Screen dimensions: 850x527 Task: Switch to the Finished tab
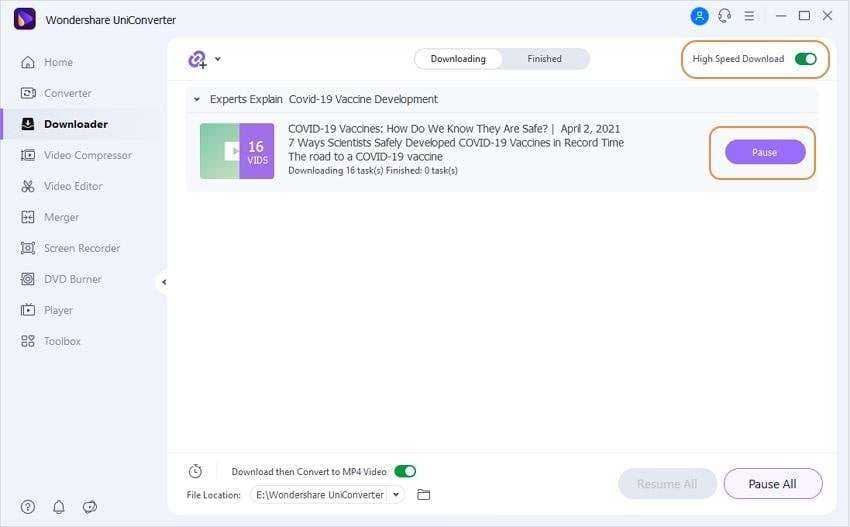pyautogui.click(x=544, y=59)
